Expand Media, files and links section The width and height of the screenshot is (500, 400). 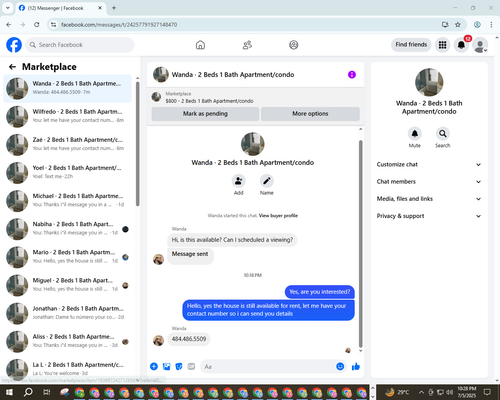(x=429, y=199)
